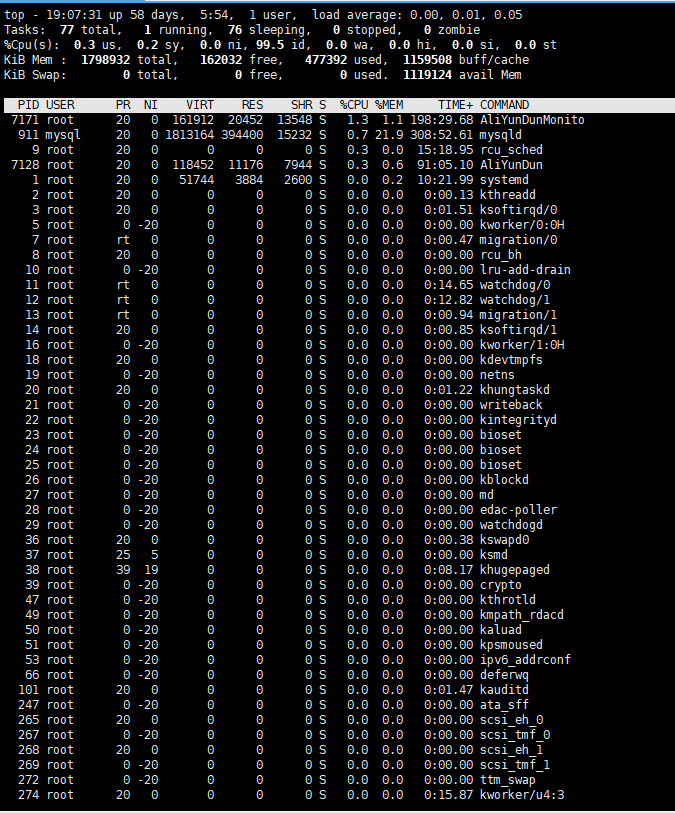This screenshot has width=675, height=813.
Task: Select the AliYunDunMonito process name
Action: click(x=532, y=120)
